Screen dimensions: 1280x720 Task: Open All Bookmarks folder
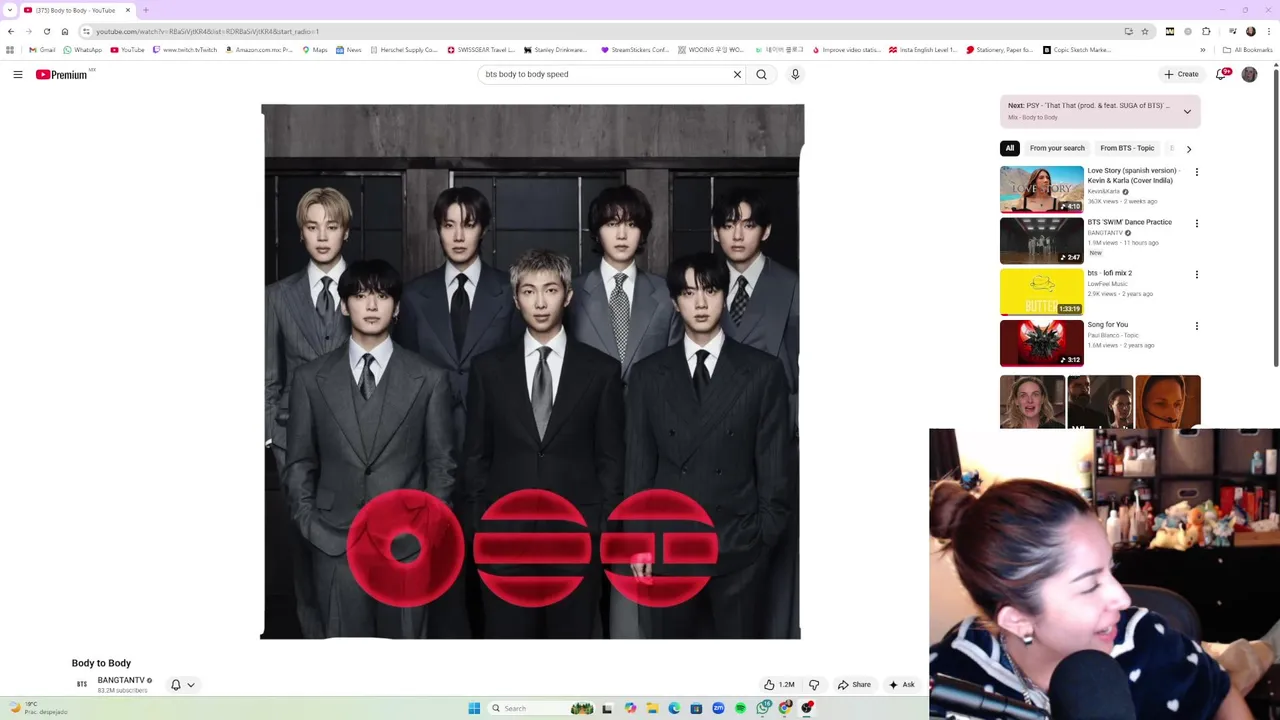(x=1247, y=50)
